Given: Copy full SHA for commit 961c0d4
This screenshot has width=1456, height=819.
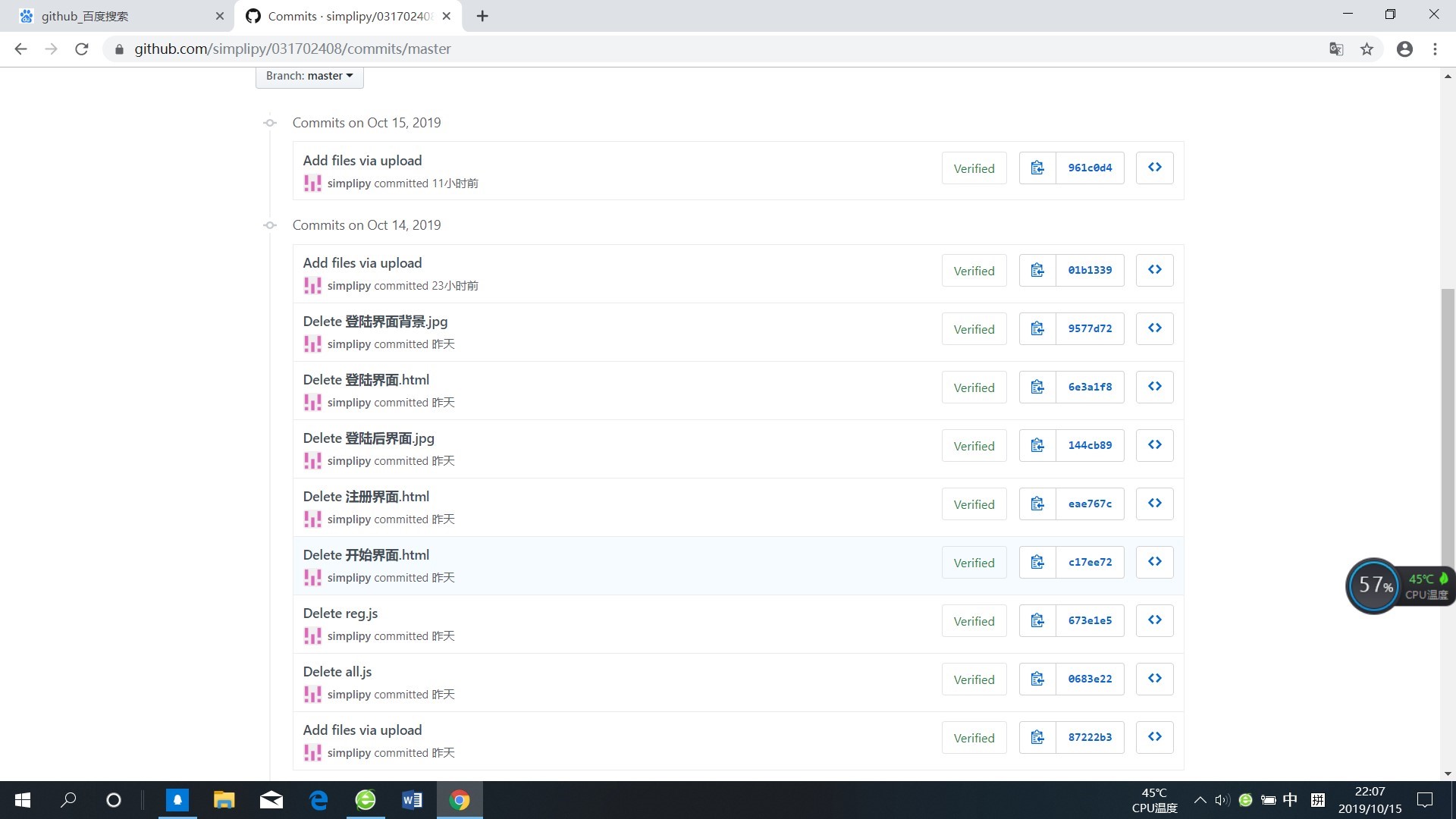Looking at the screenshot, I should tap(1037, 168).
